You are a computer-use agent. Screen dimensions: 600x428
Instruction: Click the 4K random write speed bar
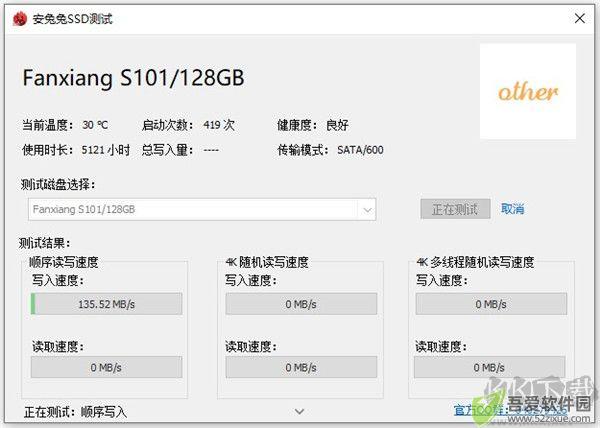(x=301, y=304)
